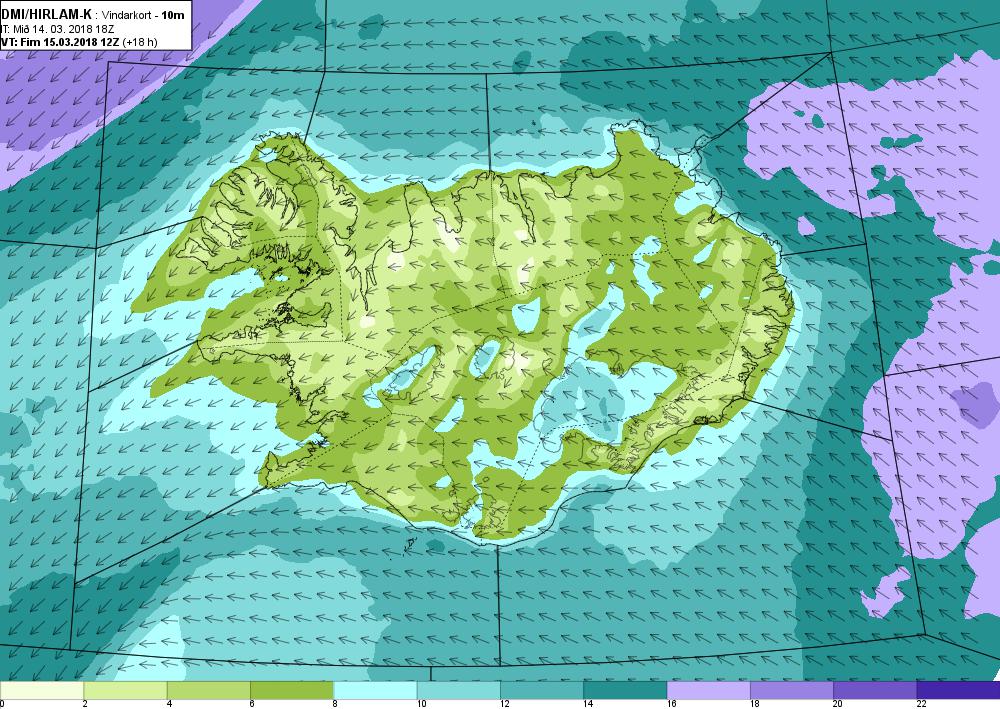
Task: Pick the green 4–6 legend color segment
Action: 209,690
